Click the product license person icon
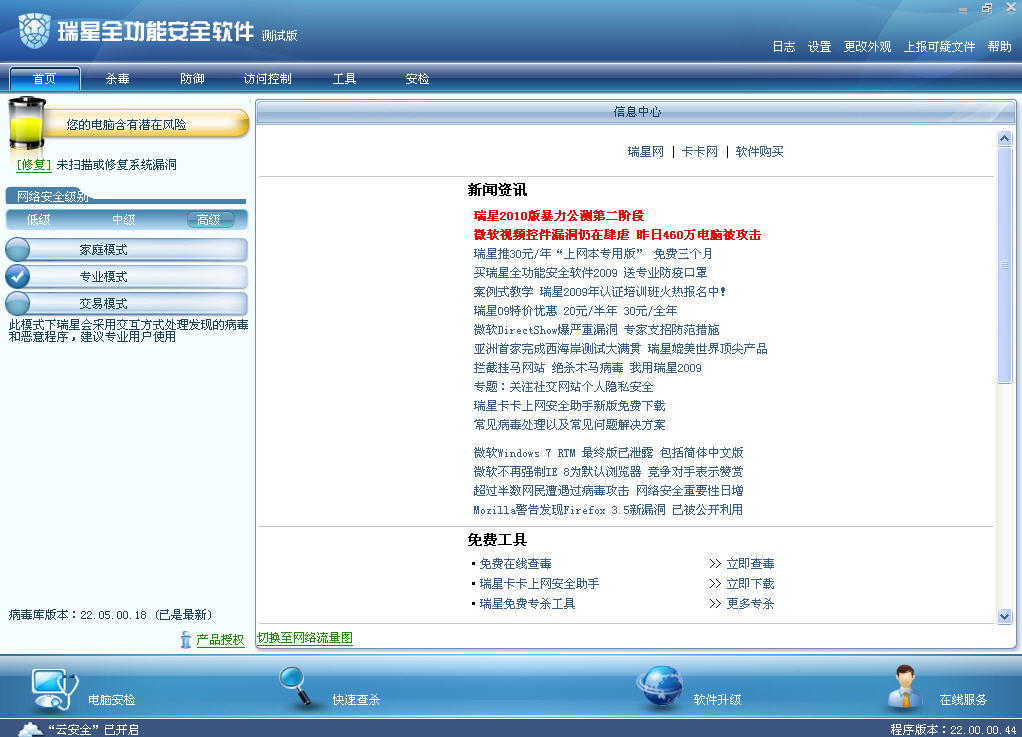Image resolution: width=1022 pixels, height=737 pixels. 186,640
